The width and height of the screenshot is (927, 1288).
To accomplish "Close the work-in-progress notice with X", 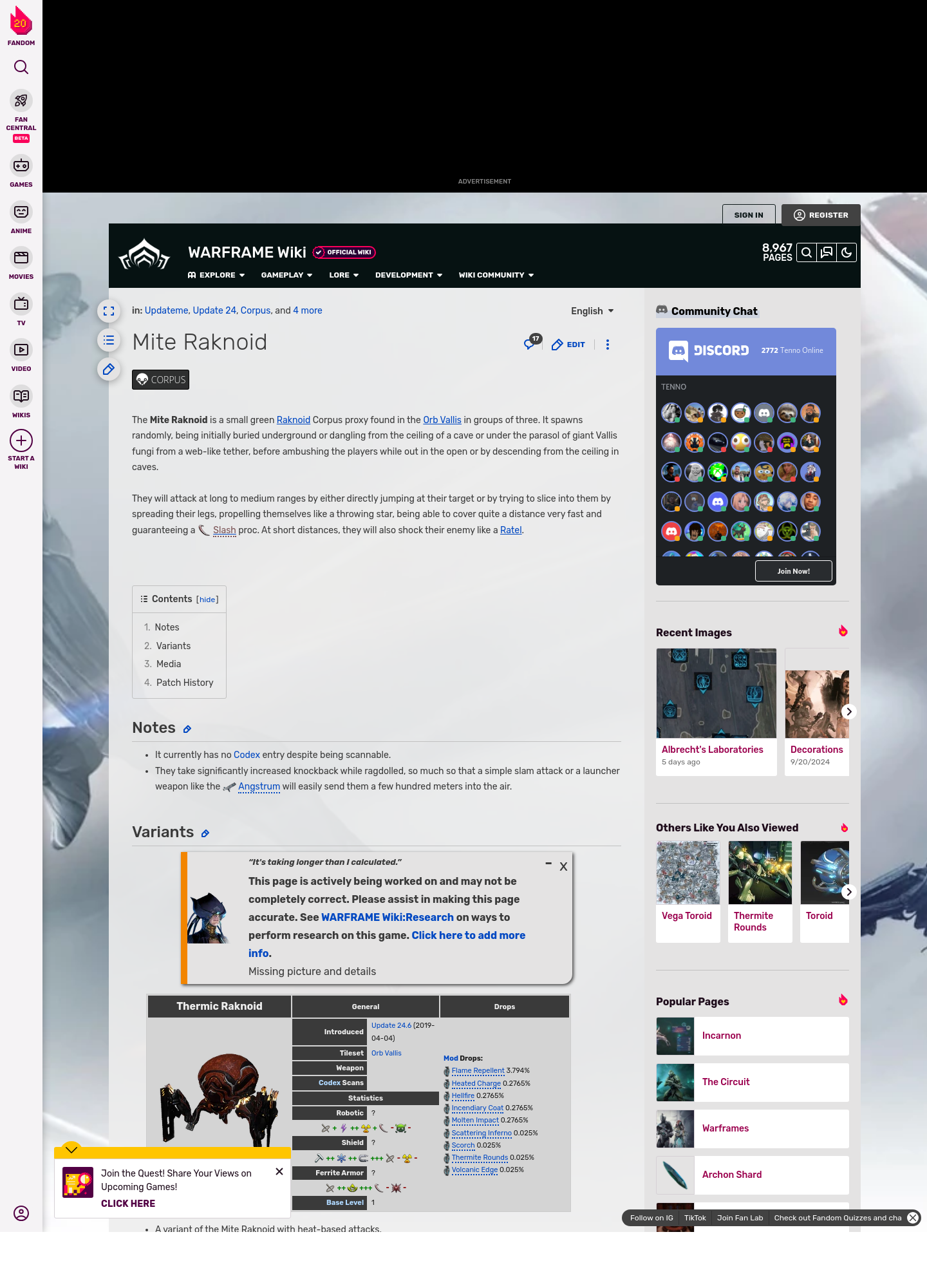I will [563, 867].
